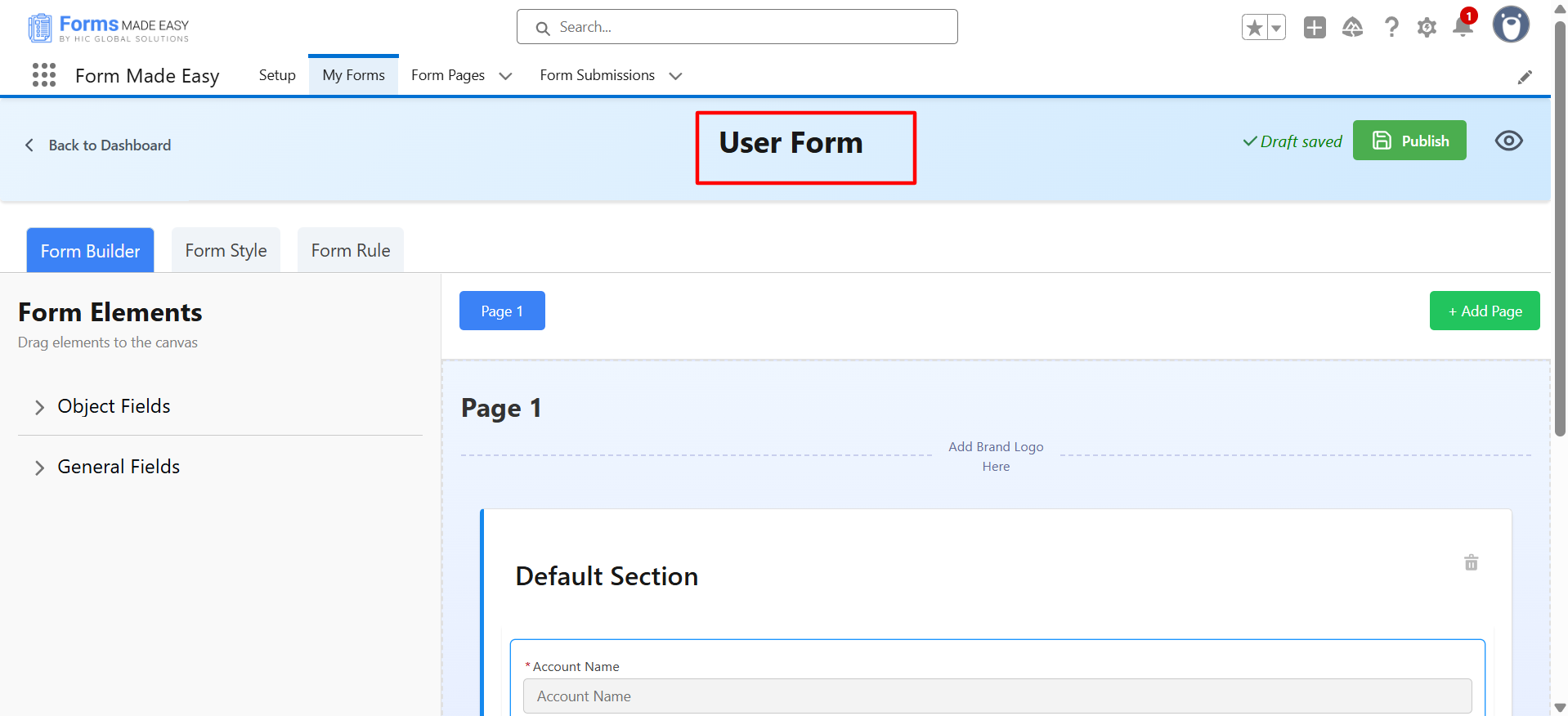Click the User Form title
1568x716 pixels.
tap(791, 143)
